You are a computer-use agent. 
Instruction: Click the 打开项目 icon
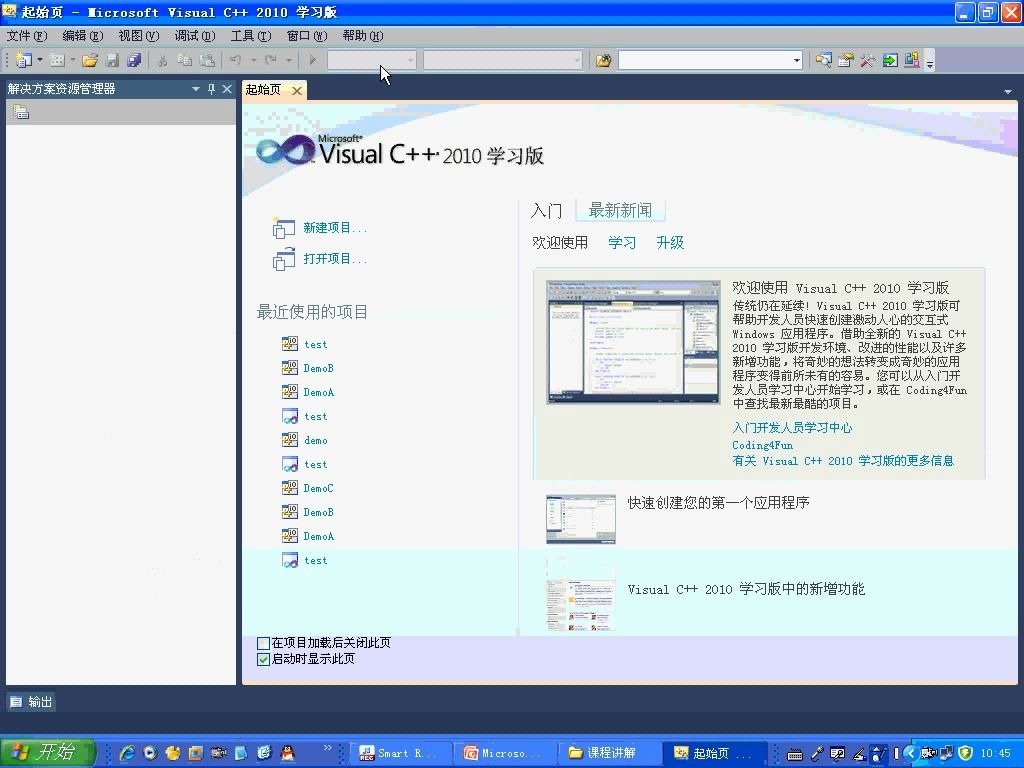[x=283, y=259]
